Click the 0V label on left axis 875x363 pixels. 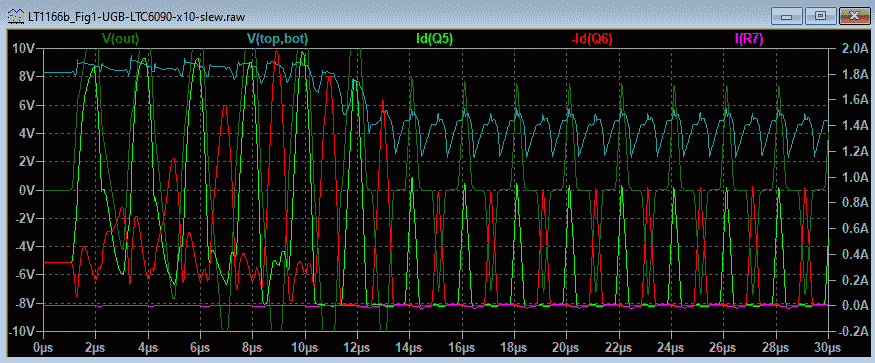click(26, 190)
